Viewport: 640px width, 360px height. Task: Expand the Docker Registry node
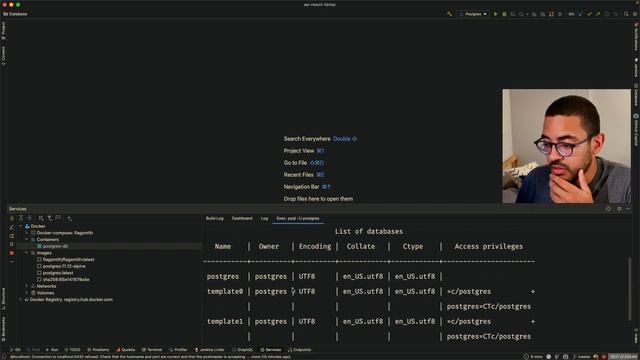click(21, 300)
